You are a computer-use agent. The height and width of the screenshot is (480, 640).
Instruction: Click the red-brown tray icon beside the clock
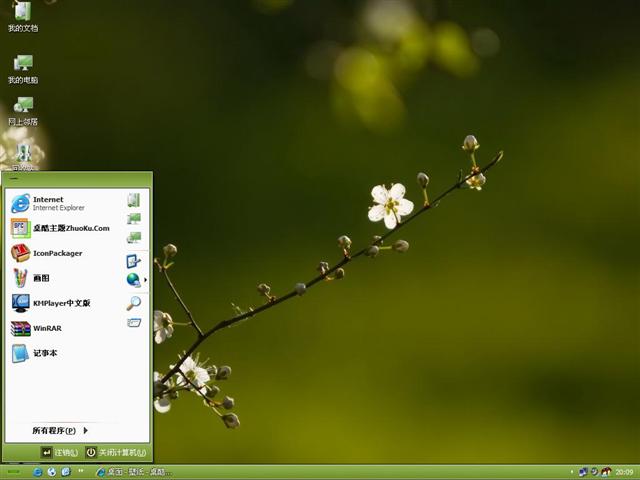[606, 472]
